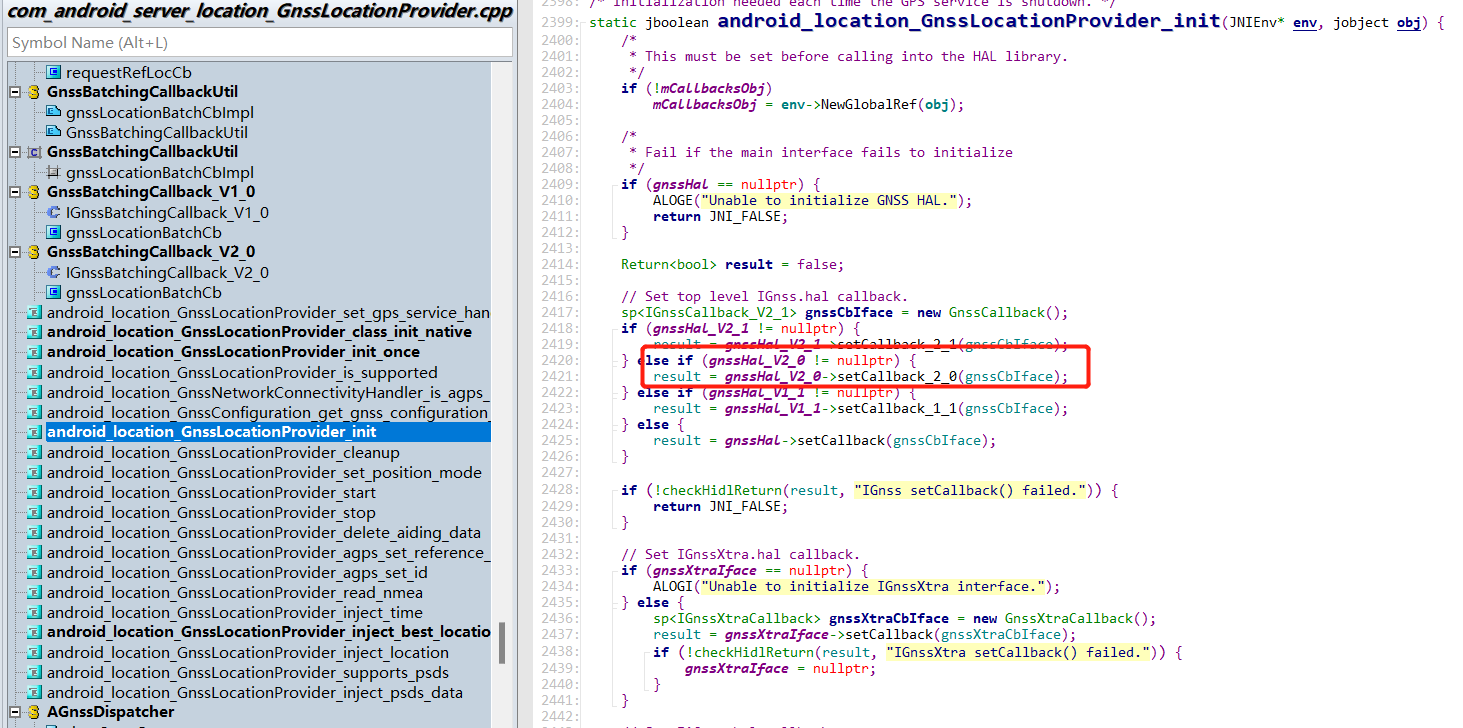Image resolution: width=1463 pixels, height=728 pixels.
Task: Click the method icon beside requestRefLocCb
Action: point(54,72)
